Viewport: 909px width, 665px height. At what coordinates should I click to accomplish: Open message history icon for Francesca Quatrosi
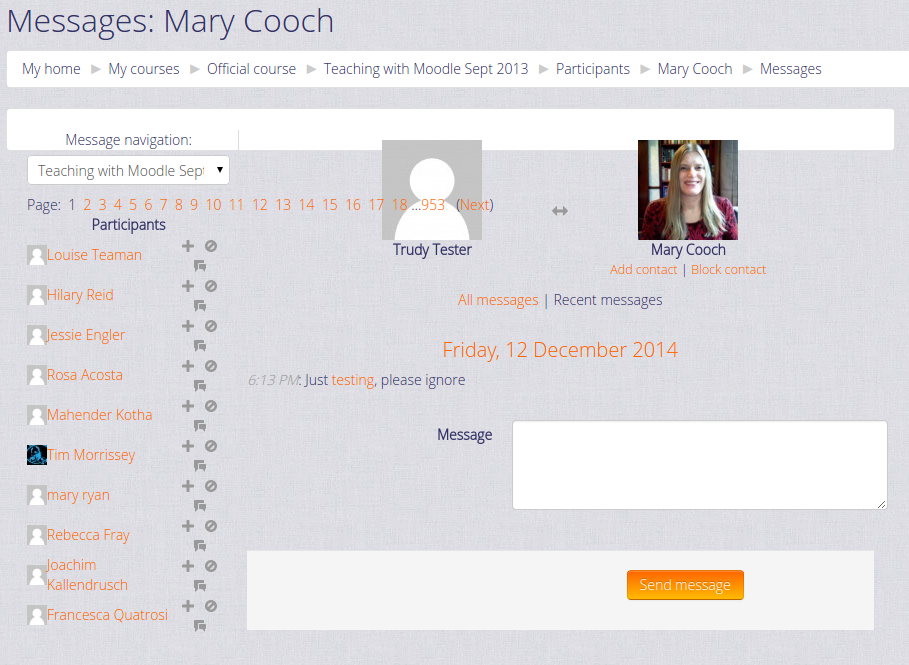[200, 626]
